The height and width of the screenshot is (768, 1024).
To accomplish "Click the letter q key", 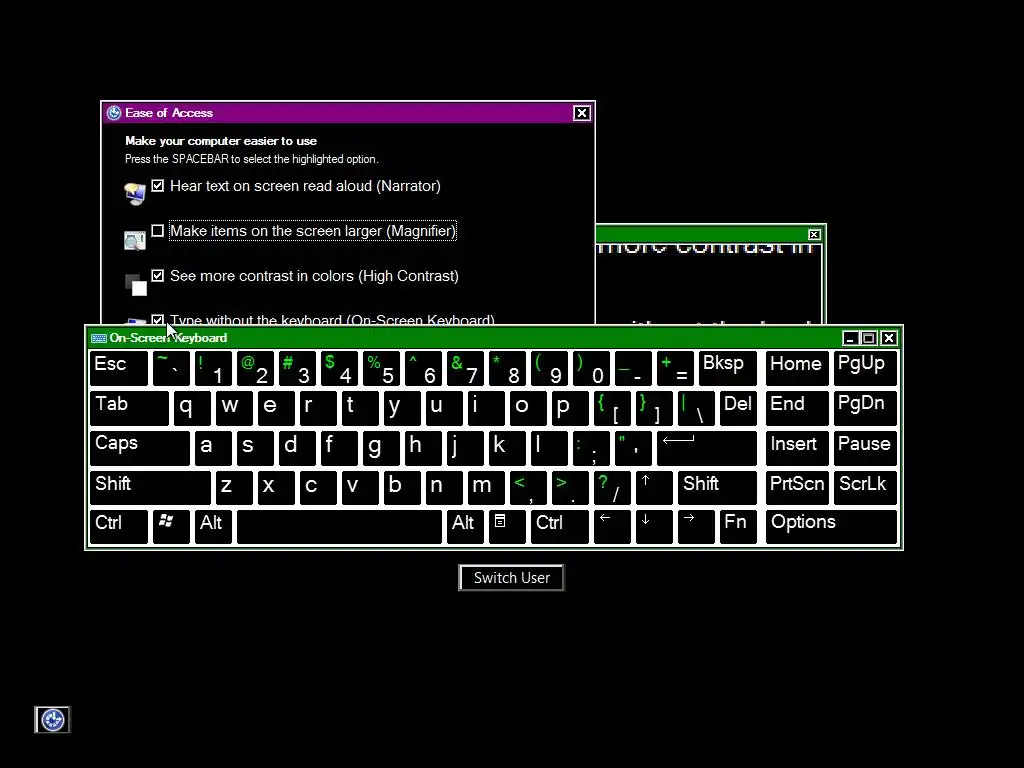I will pos(192,408).
